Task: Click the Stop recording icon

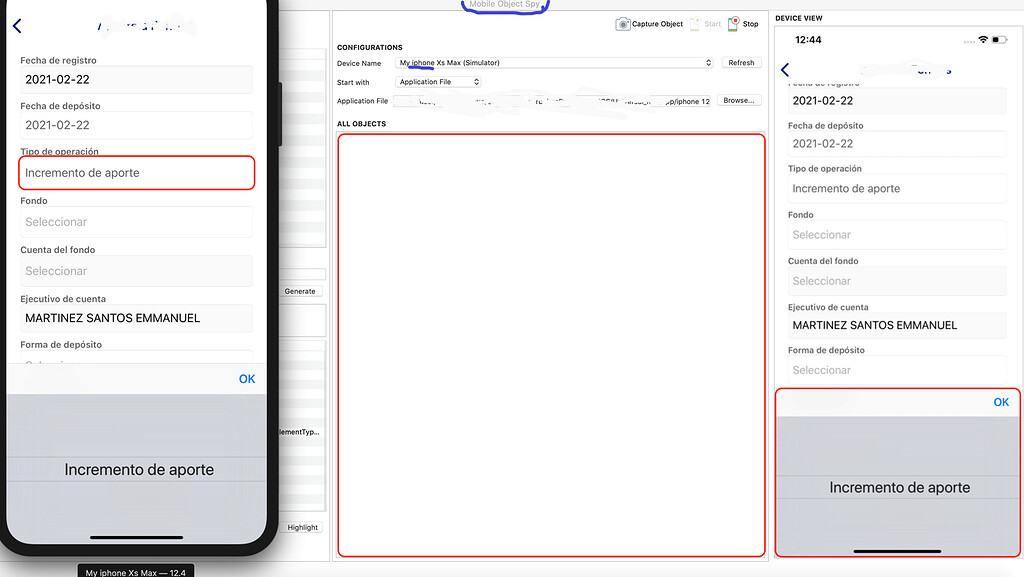Action: pos(734,23)
